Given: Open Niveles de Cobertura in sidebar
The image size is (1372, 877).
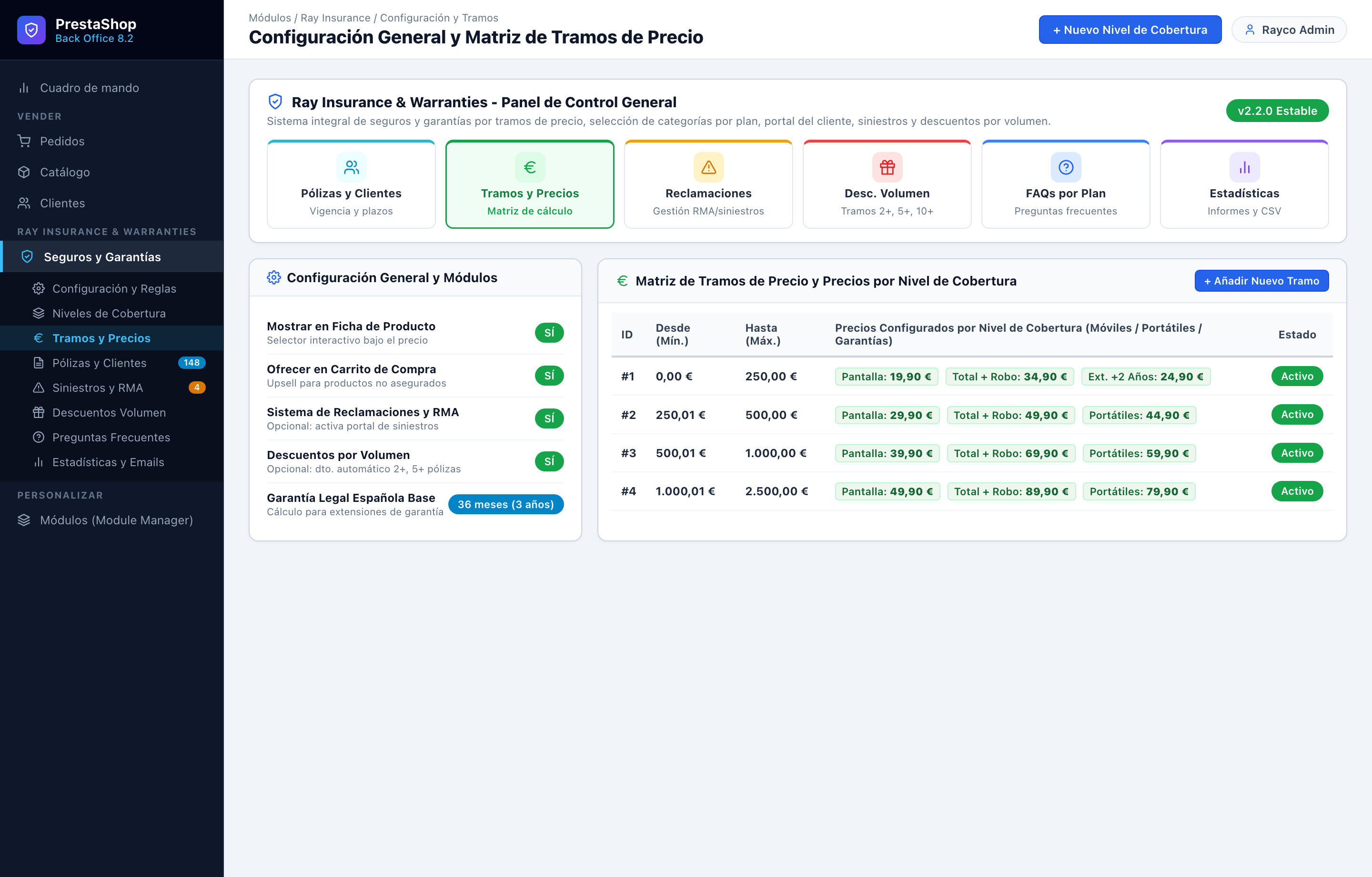Looking at the screenshot, I should click(111, 314).
